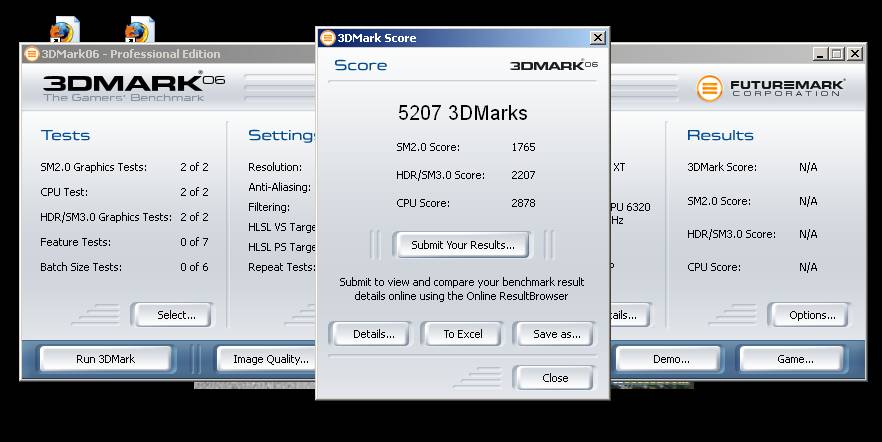
Task: Click the orange 3DMark06 main window title icon
Action: point(32,54)
